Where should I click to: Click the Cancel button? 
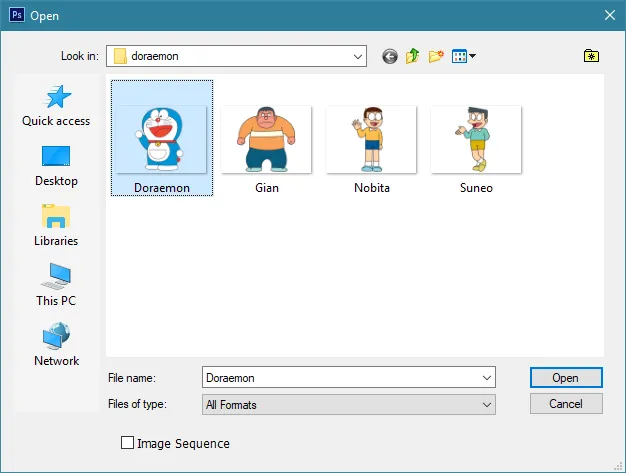pyautogui.click(x=566, y=404)
